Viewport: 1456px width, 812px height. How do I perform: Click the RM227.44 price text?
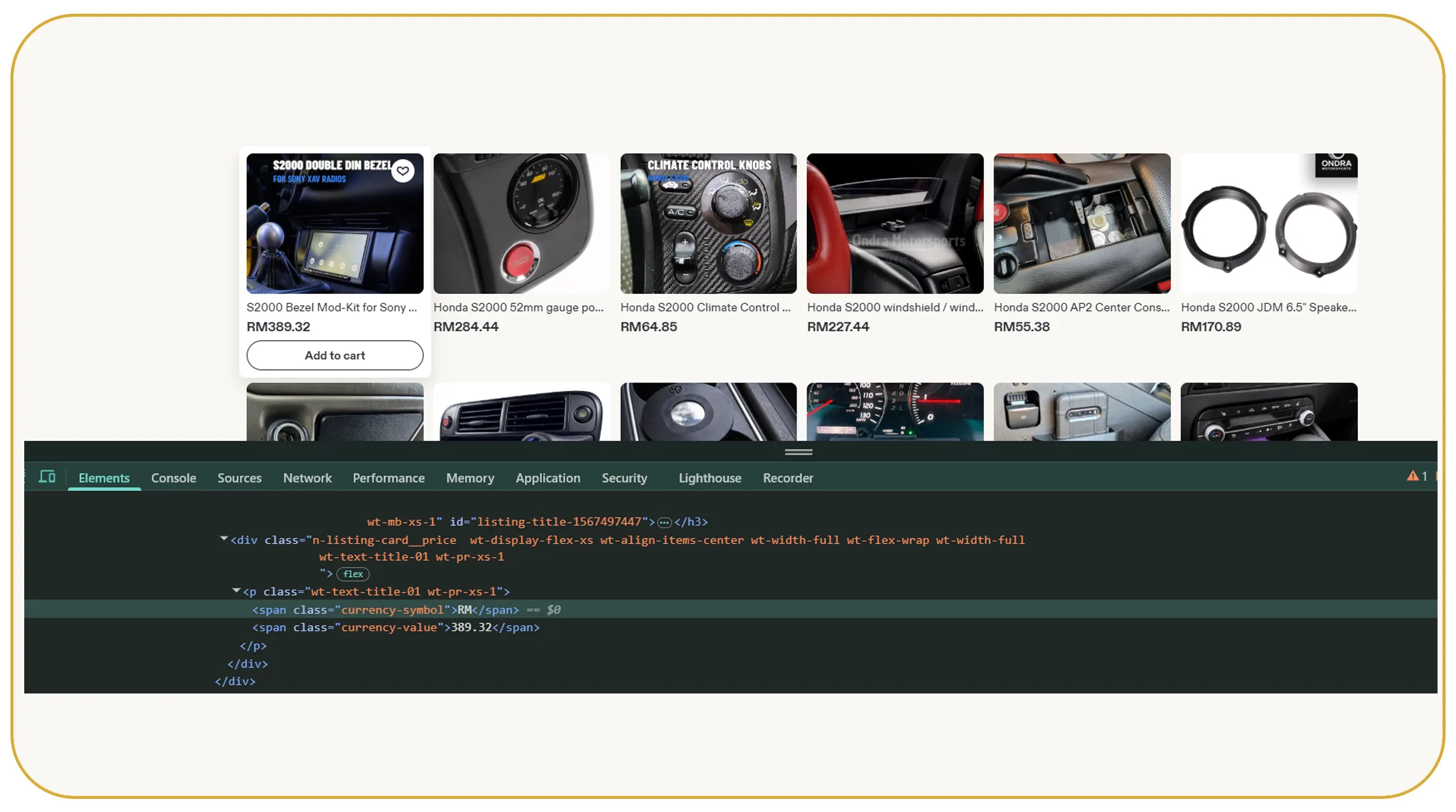(x=838, y=327)
